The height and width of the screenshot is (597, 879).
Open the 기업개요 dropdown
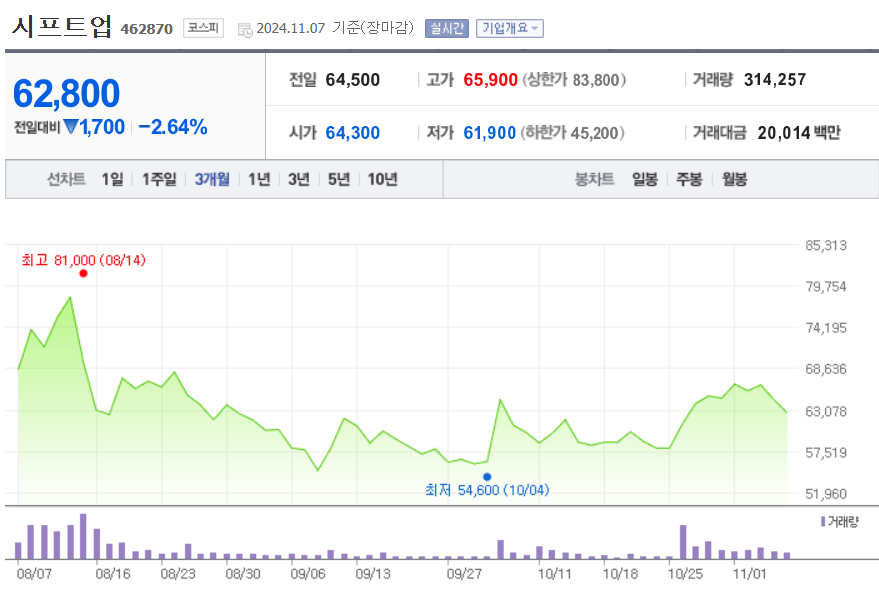510,28
